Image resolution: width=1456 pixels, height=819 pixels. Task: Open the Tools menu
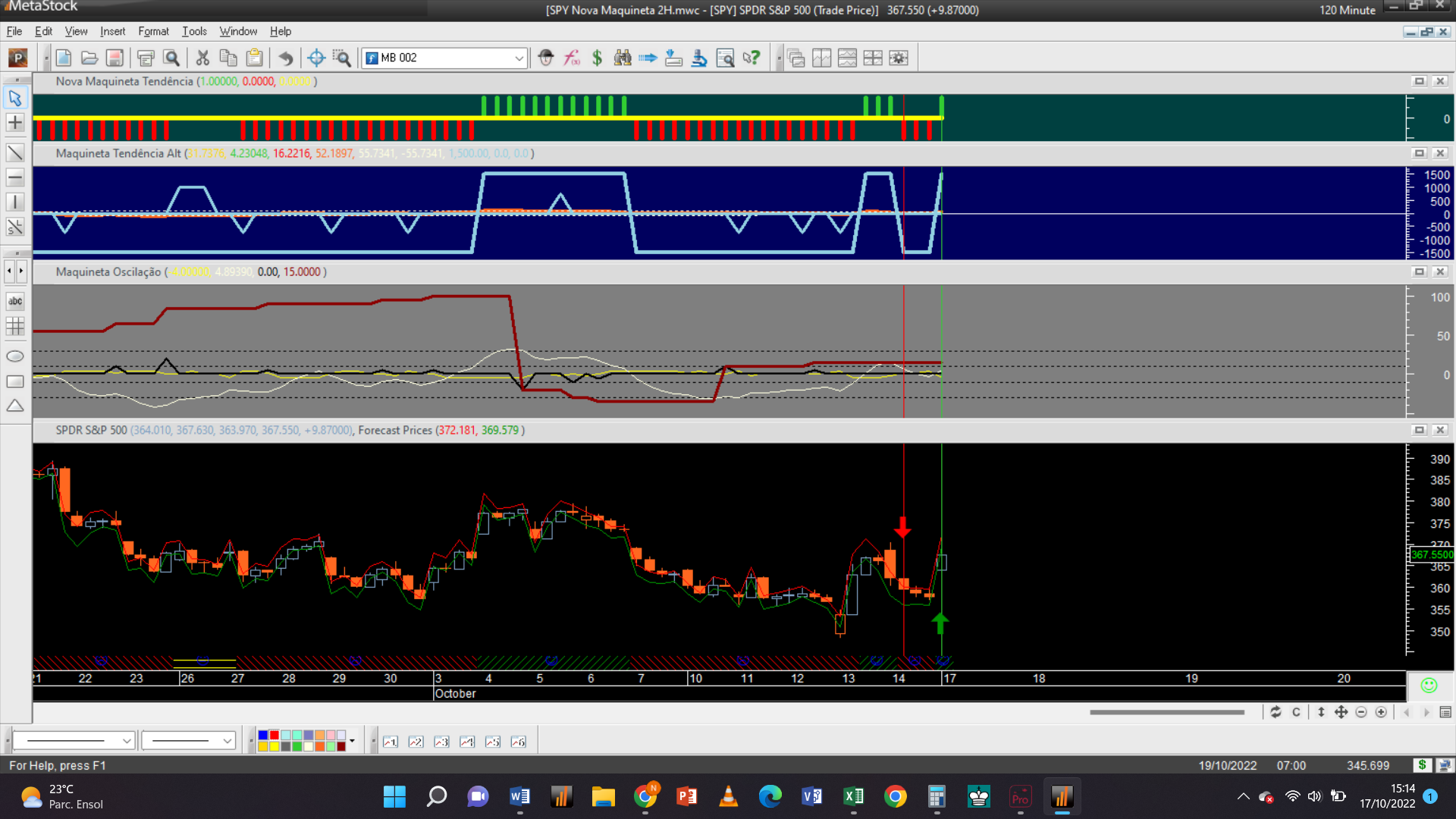tap(194, 31)
